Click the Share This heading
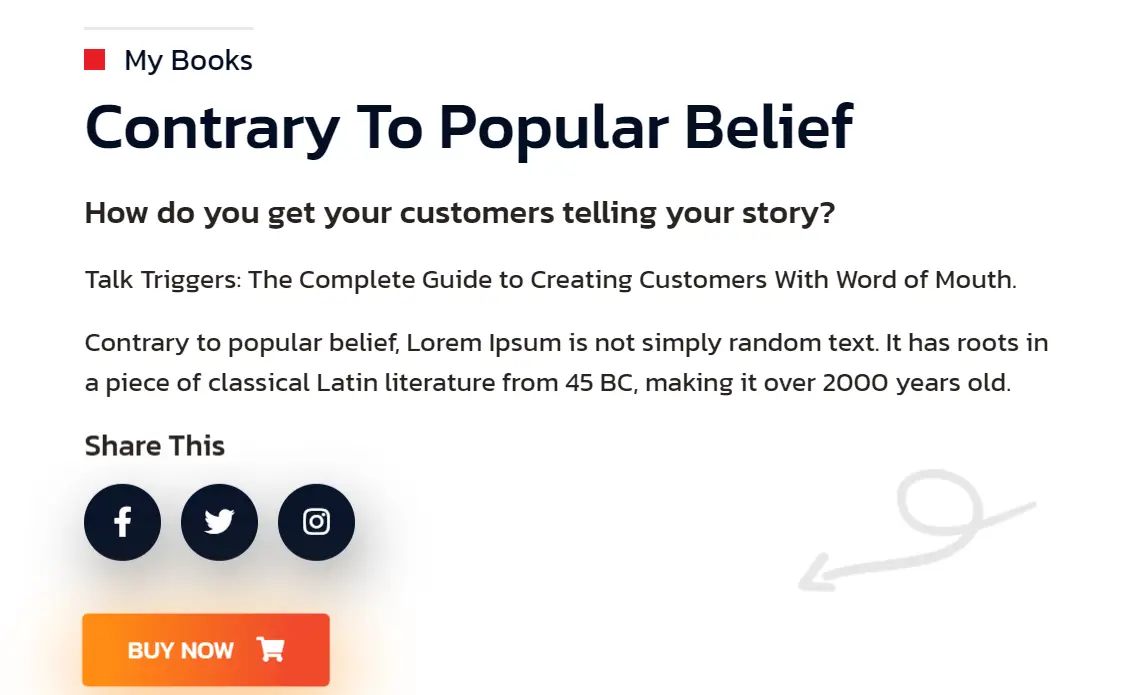This screenshot has height=695, width=1125. pos(155,446)
